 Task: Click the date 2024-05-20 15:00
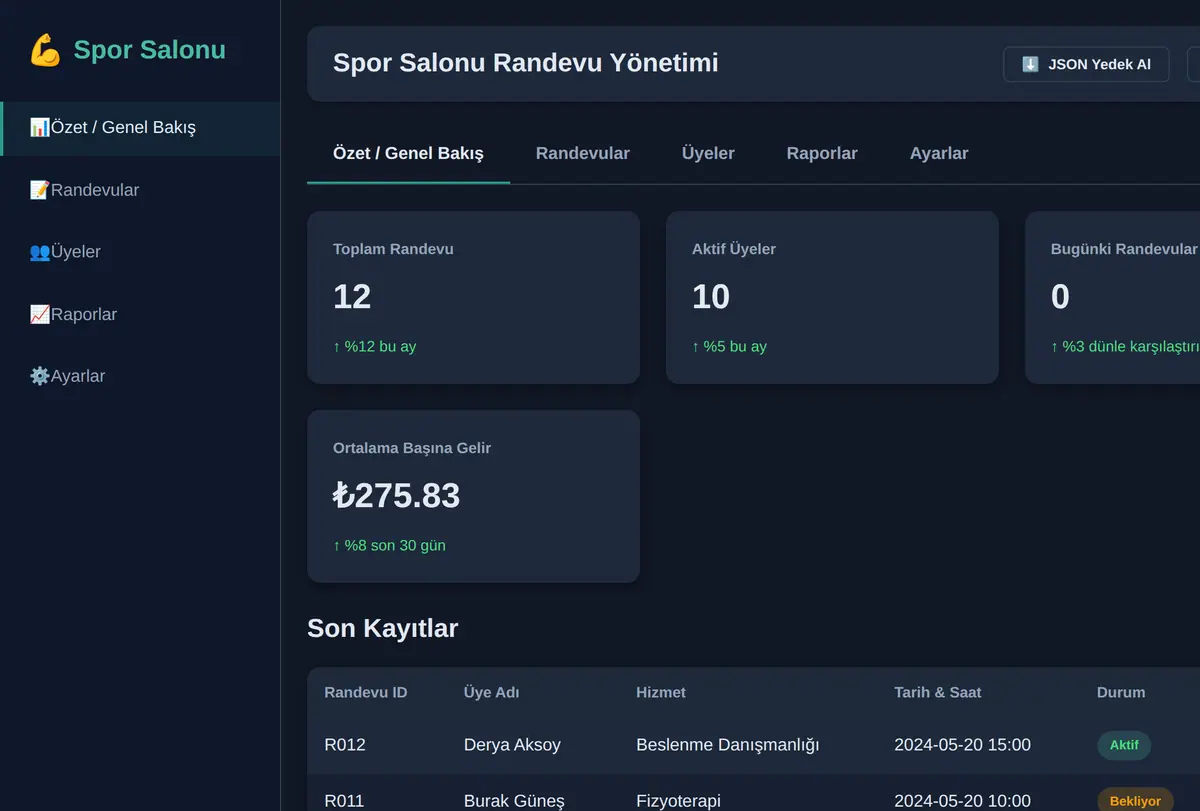click(x=962, y=745)
